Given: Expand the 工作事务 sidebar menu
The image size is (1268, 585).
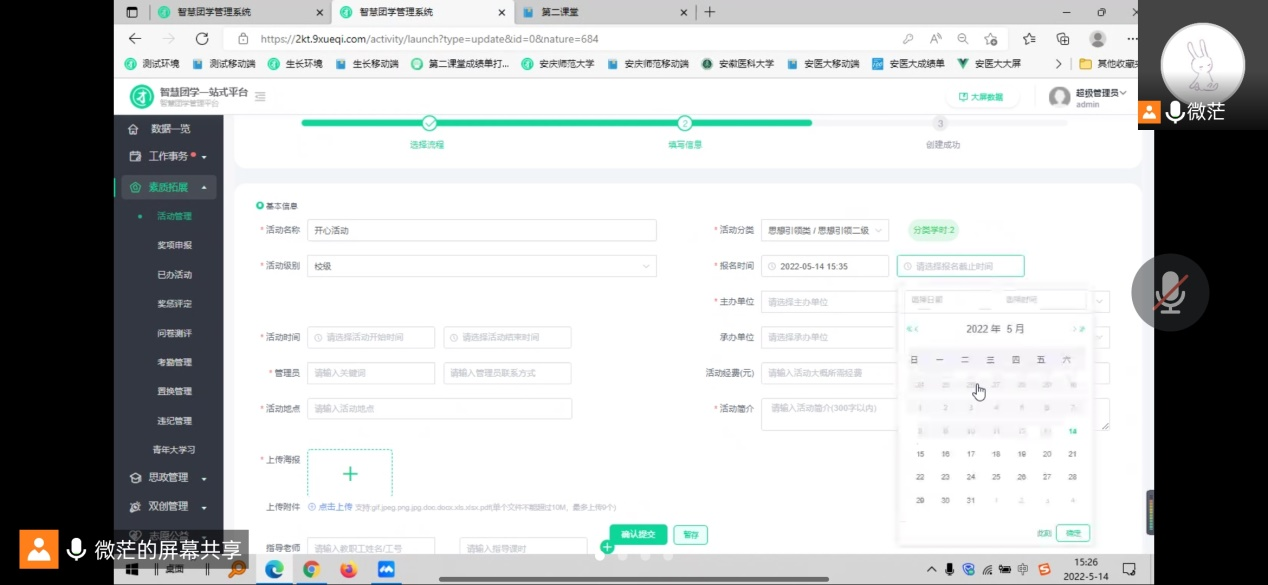Looking at the screenshot, I should 168,157.
